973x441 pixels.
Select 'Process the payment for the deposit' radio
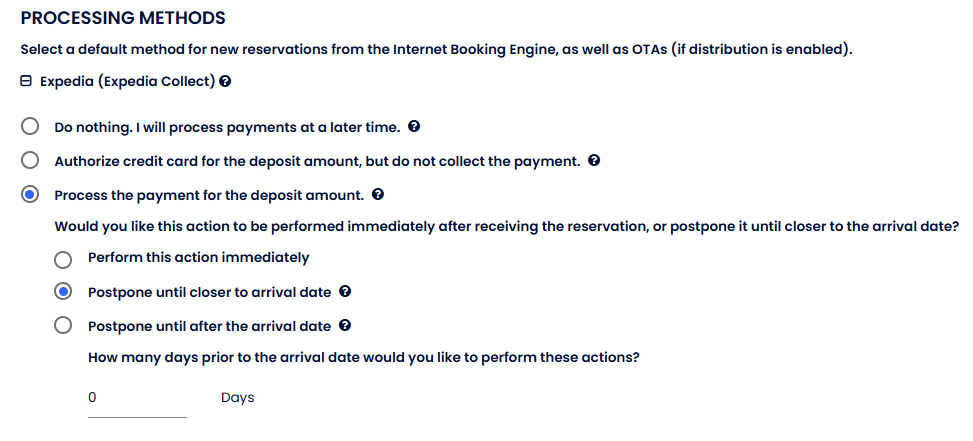(31, 194)
